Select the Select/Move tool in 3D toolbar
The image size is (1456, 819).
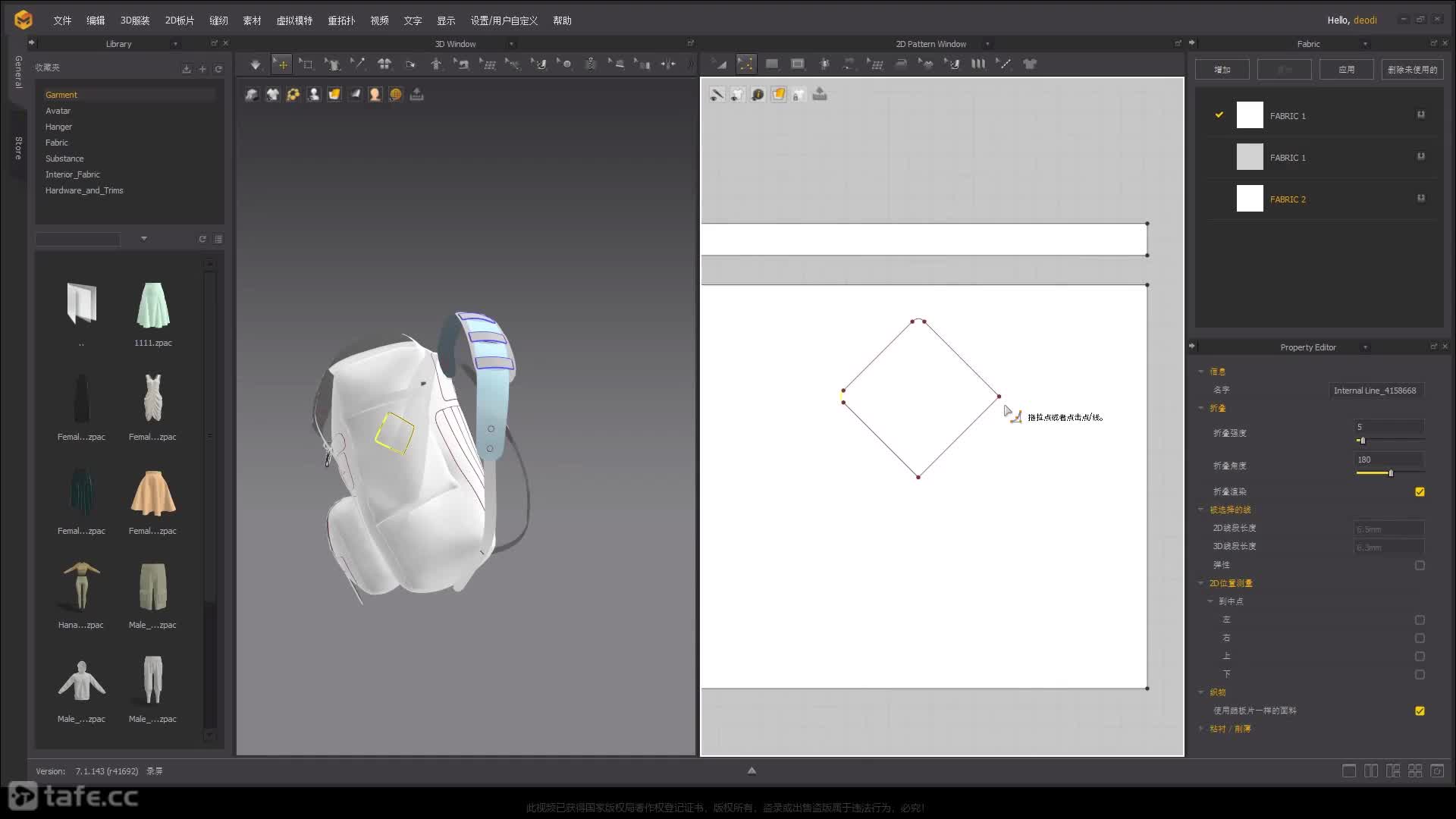coord(281,64)
